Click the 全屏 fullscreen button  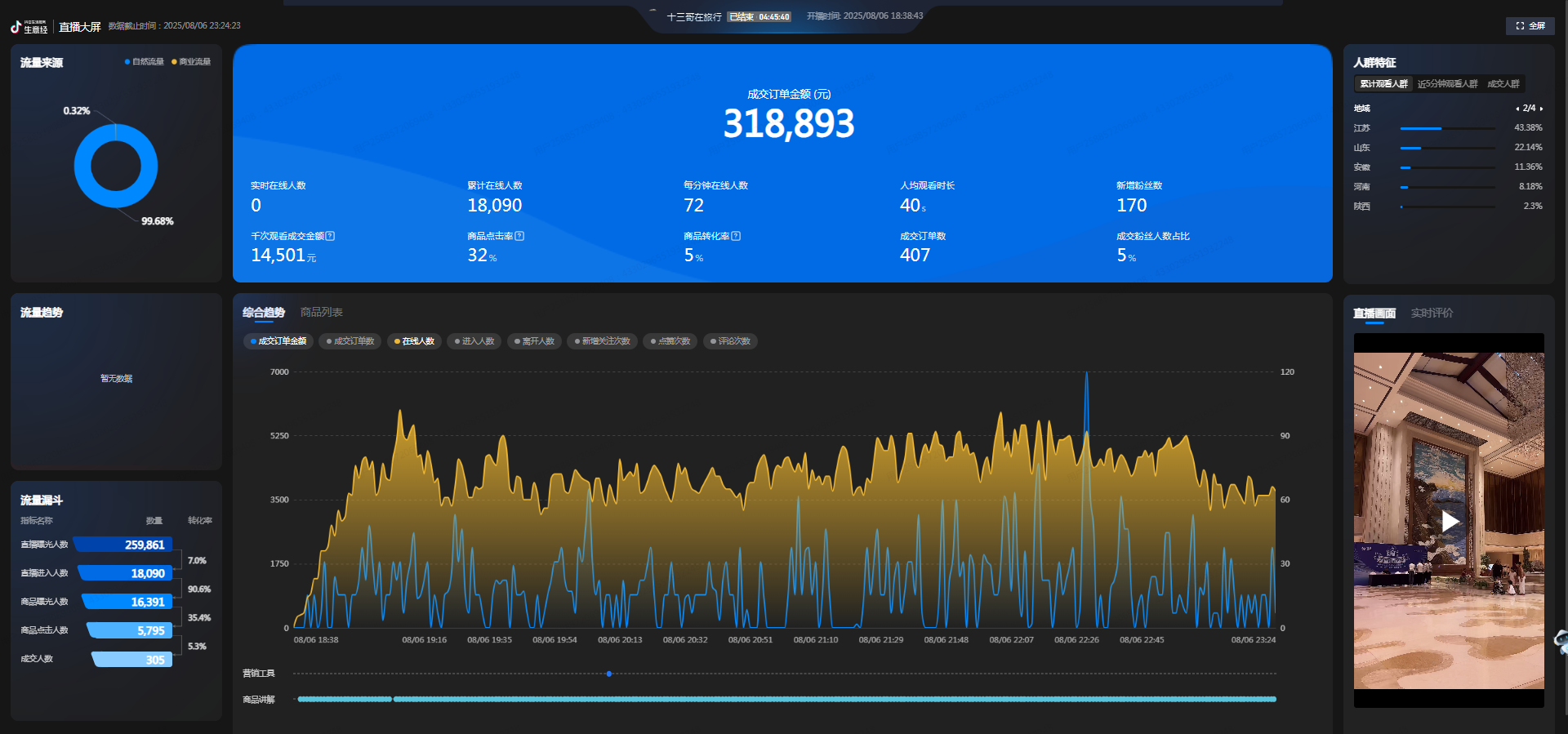pyautogui.click(x=1530, y=26)
